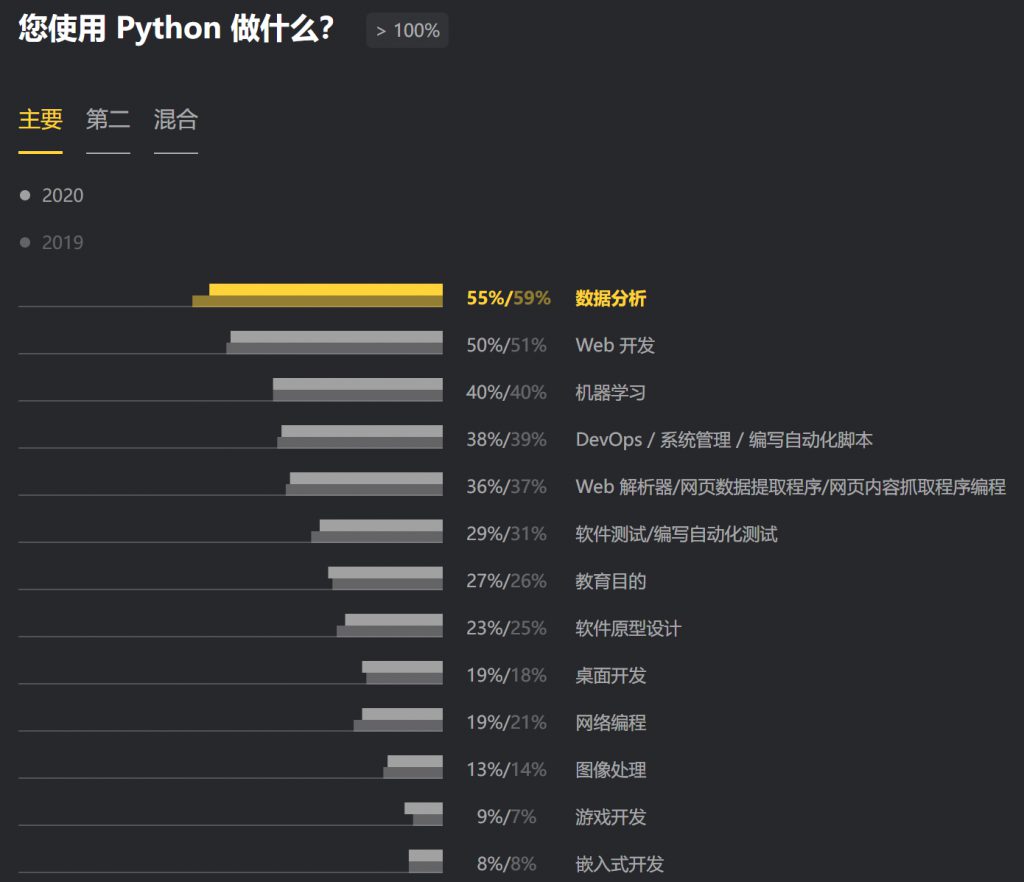The width and height of the screenshot is (1024, 882).
Task: Click the 40%/40% value
Action: tap(506, 392)
